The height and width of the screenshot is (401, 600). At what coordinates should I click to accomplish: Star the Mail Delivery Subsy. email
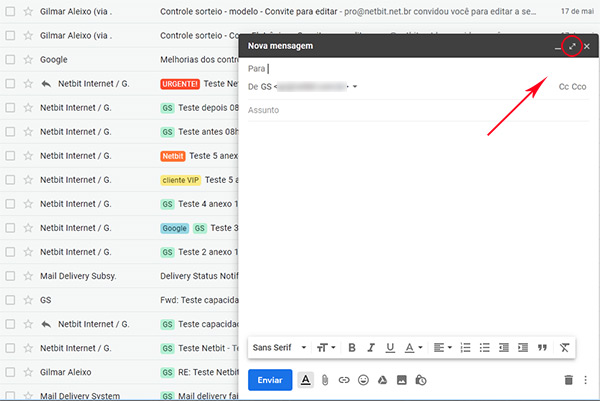click(x=28, y=276)
